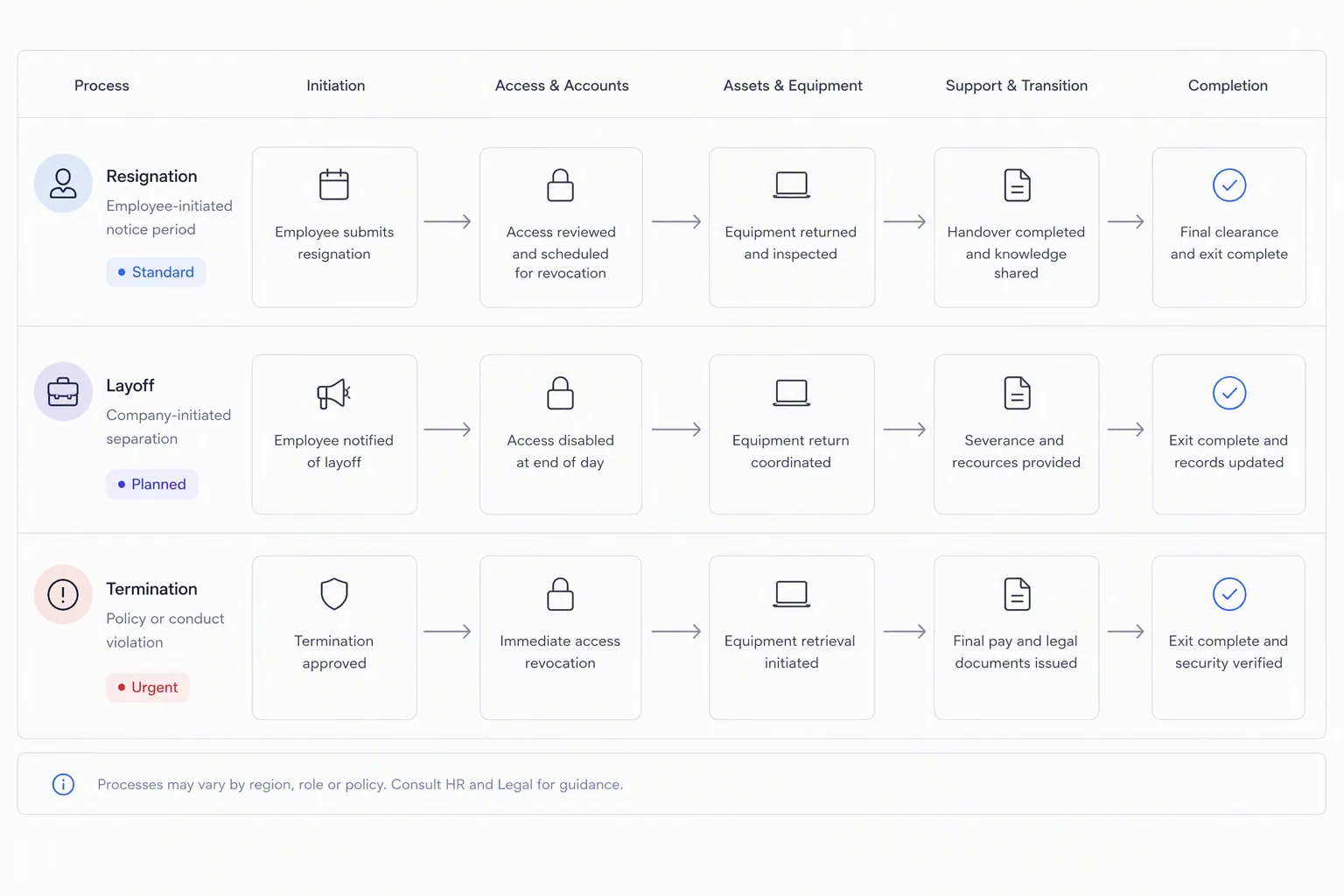
Task: Click the Support & Transition column header
Action: point(1017,85)
